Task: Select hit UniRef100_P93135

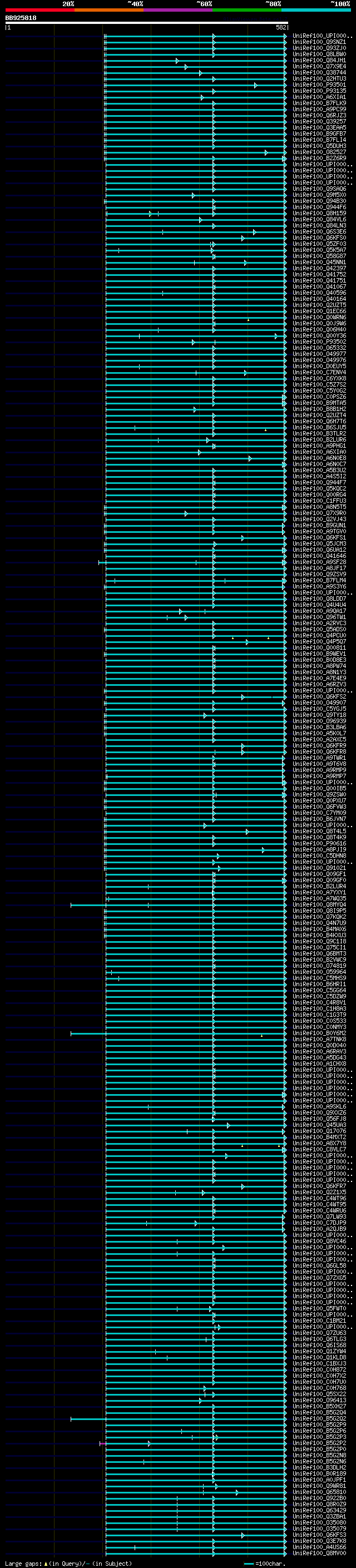Action: (x=319, y=91)
